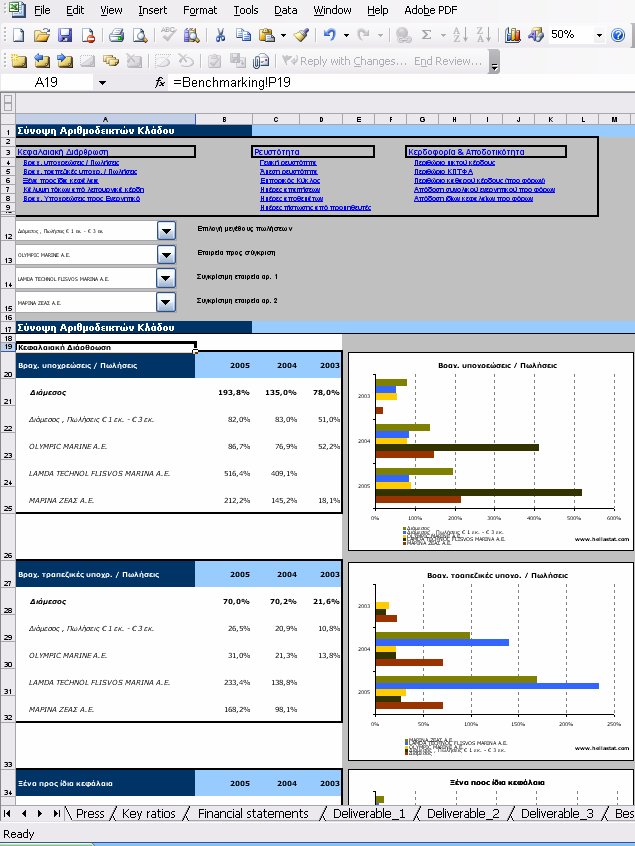Open the 50% zoom dropdown
635x846 pixels.
point(599,35)
